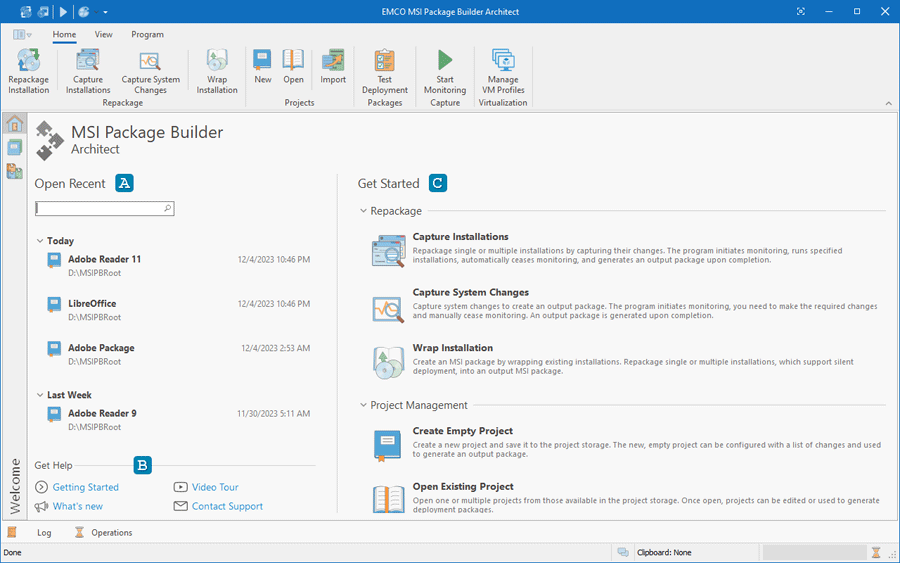Open recent project Adobe Package
The image size is (900, 563).
(x=179, y=354)
